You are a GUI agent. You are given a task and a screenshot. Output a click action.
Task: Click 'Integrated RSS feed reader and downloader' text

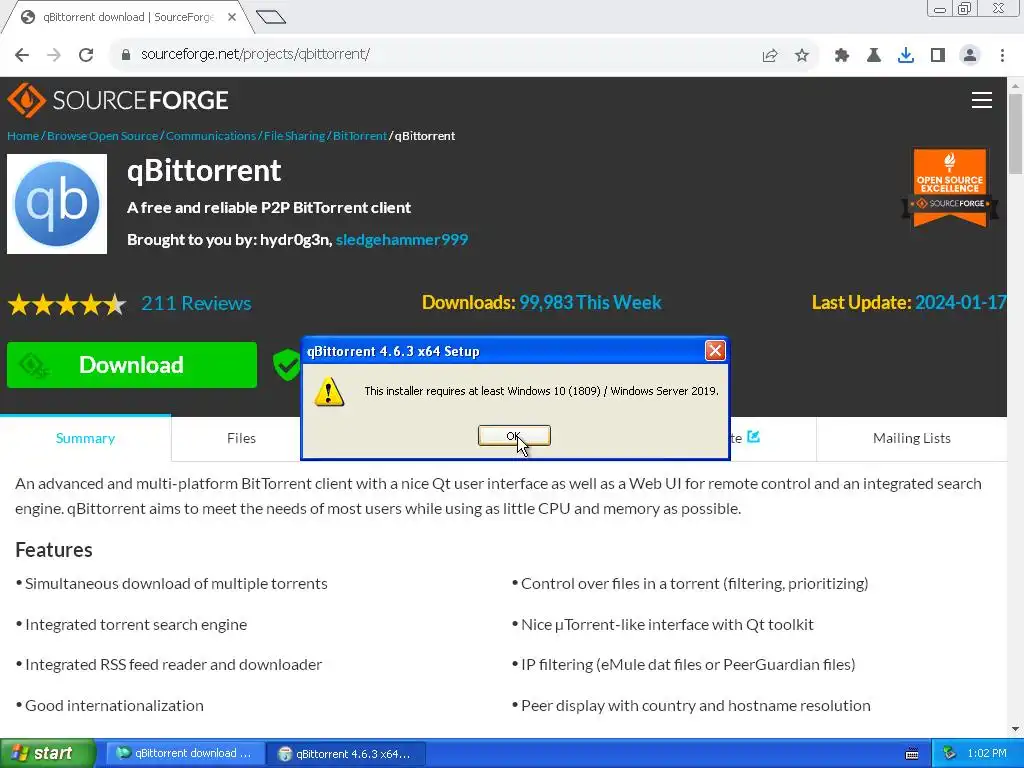point(174,664)
